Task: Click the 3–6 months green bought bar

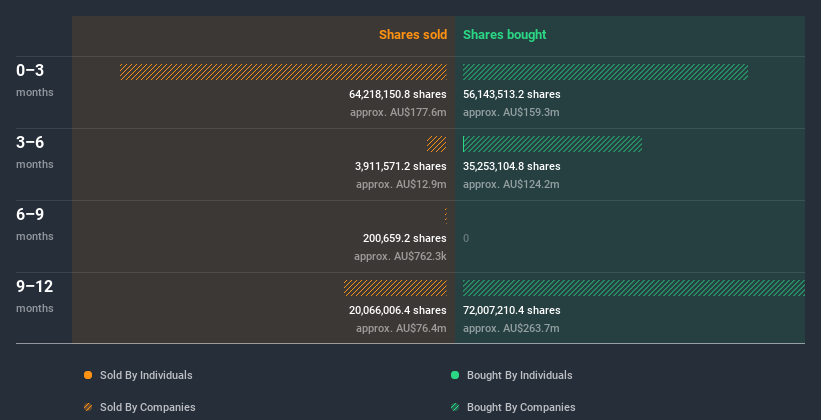Action: pyautogui.click(x=552, y=144)
